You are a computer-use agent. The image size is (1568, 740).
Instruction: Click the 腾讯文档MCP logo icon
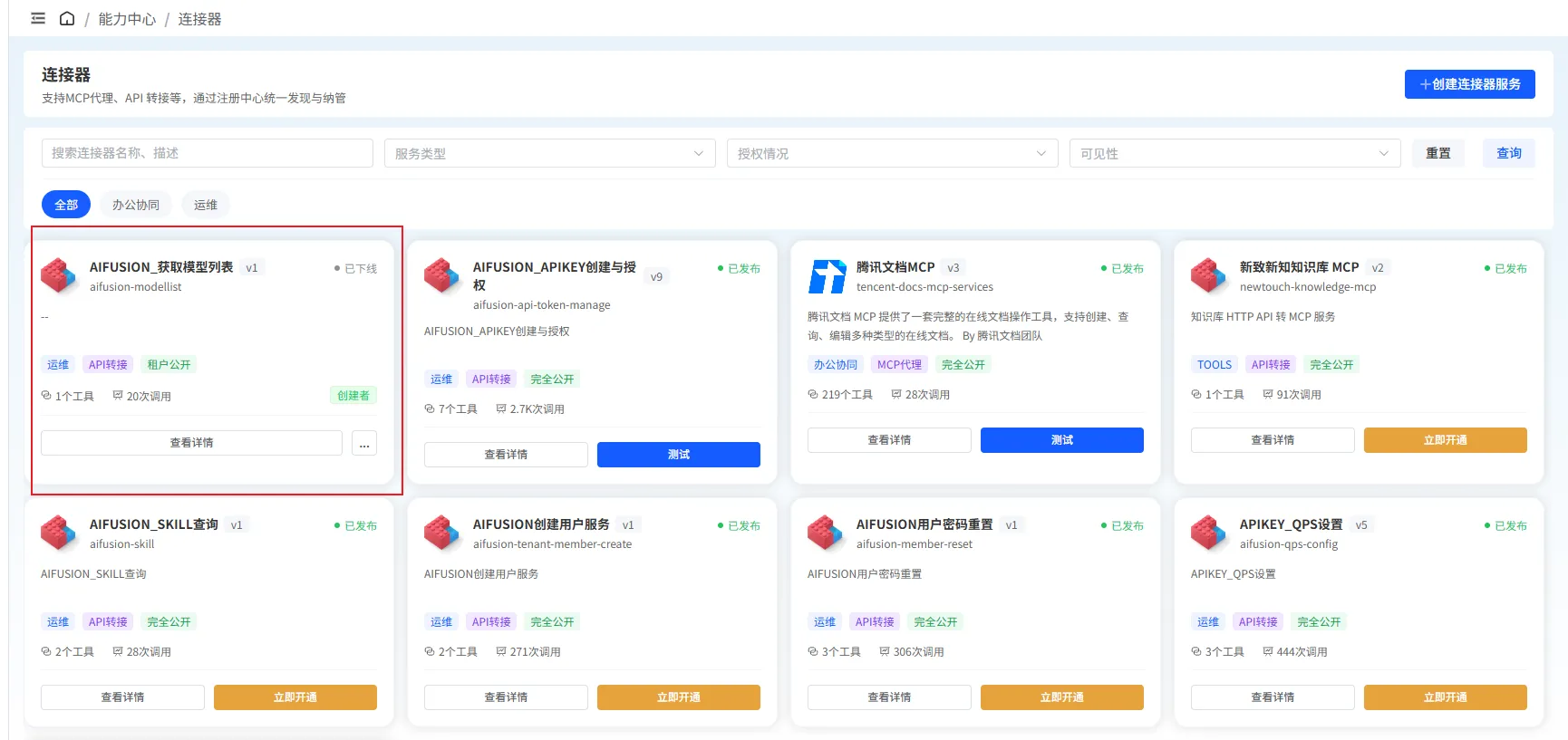click(826, 275)
